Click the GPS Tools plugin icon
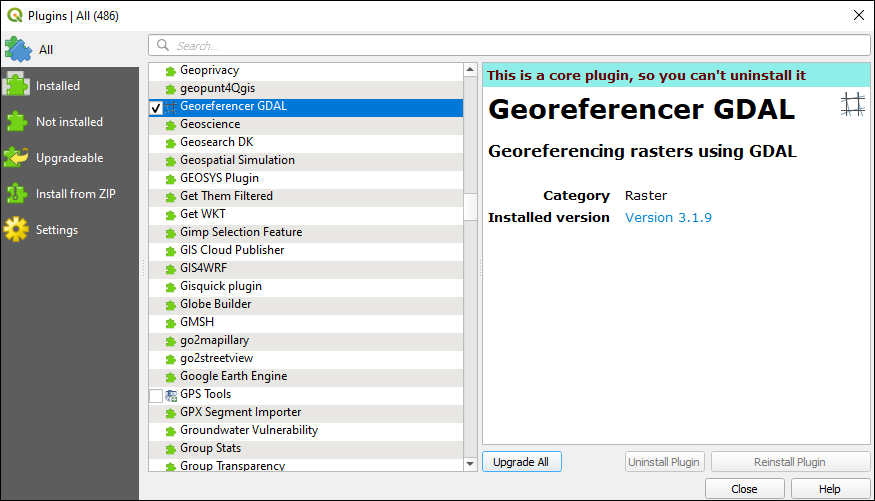This screenshot has width=875, height=501. pos(171,396)
